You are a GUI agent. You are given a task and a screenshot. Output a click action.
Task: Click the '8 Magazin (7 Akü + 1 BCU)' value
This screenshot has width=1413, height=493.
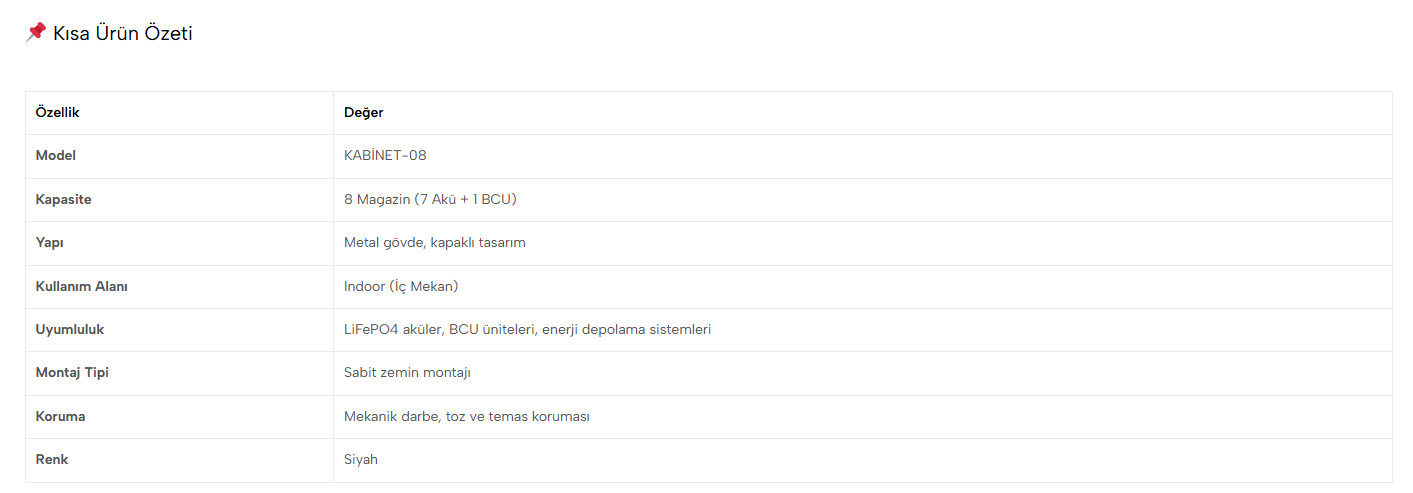pyautogui.click(x=430, y=199)
